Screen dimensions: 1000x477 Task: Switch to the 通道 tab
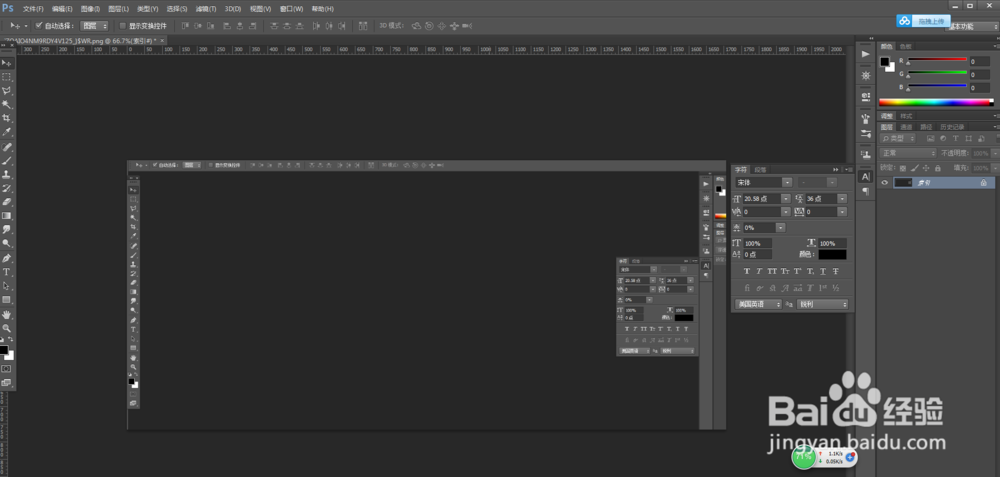coord(906,127)
